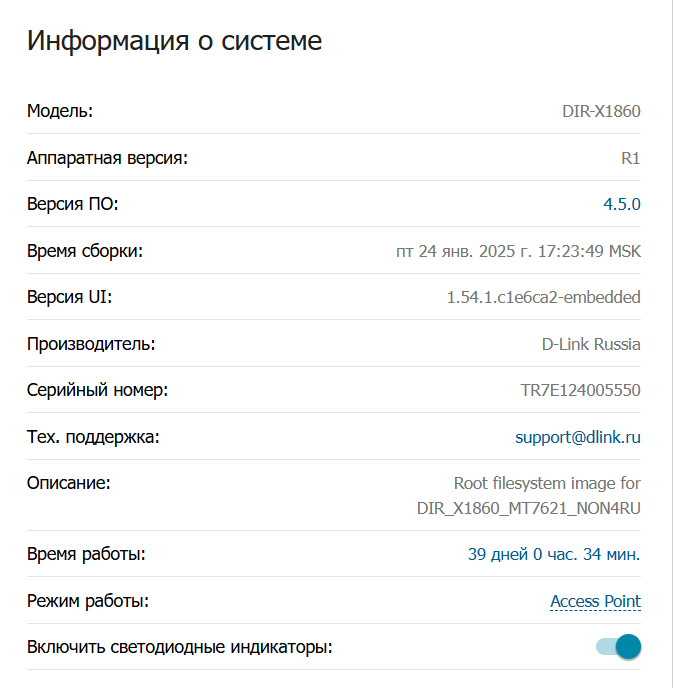Click the Тех. поддержка: label
The width and height of the screenshot is (673, 688).
point(93,437)
